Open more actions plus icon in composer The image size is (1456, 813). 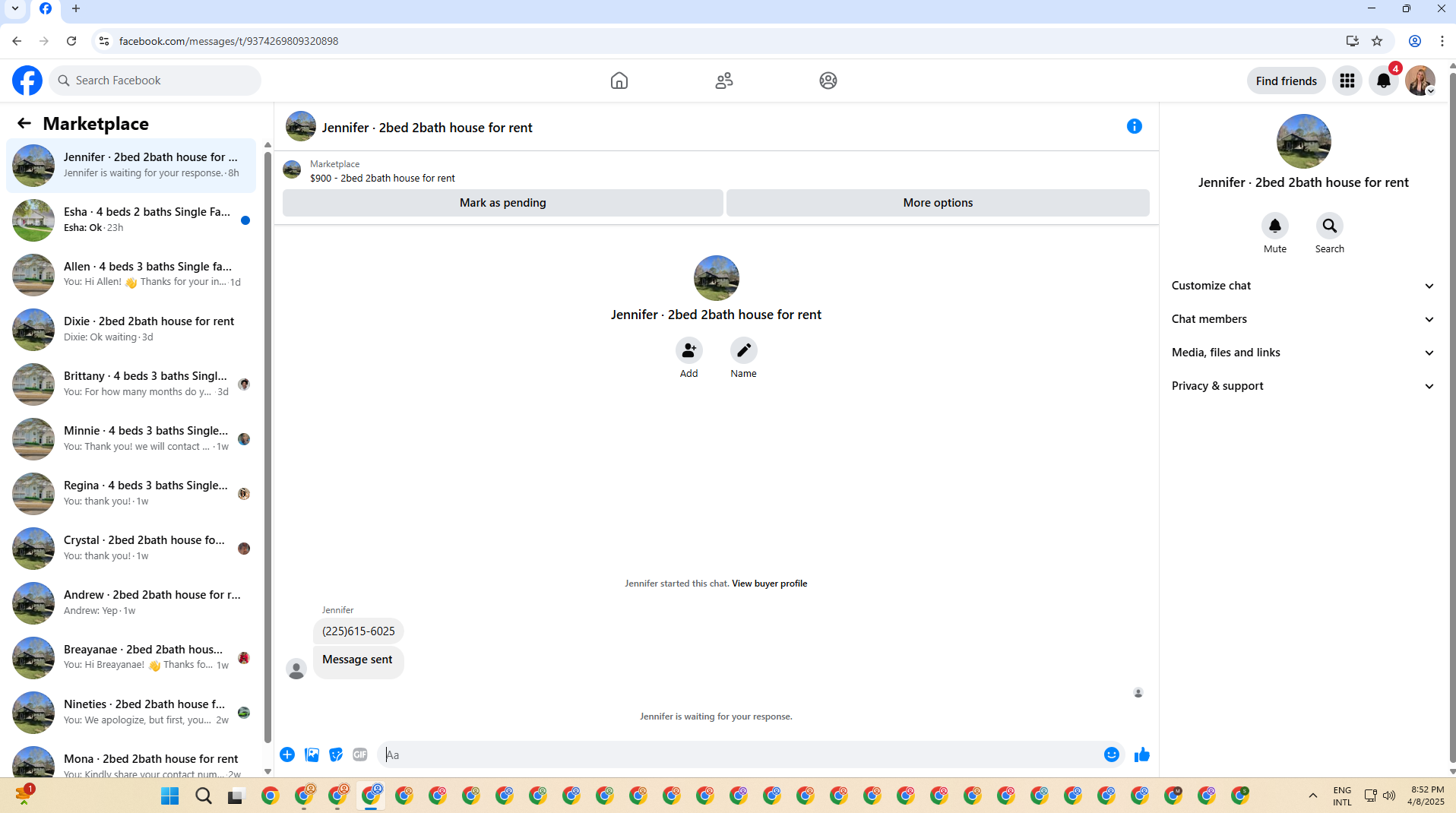click(x=287, y=754)
